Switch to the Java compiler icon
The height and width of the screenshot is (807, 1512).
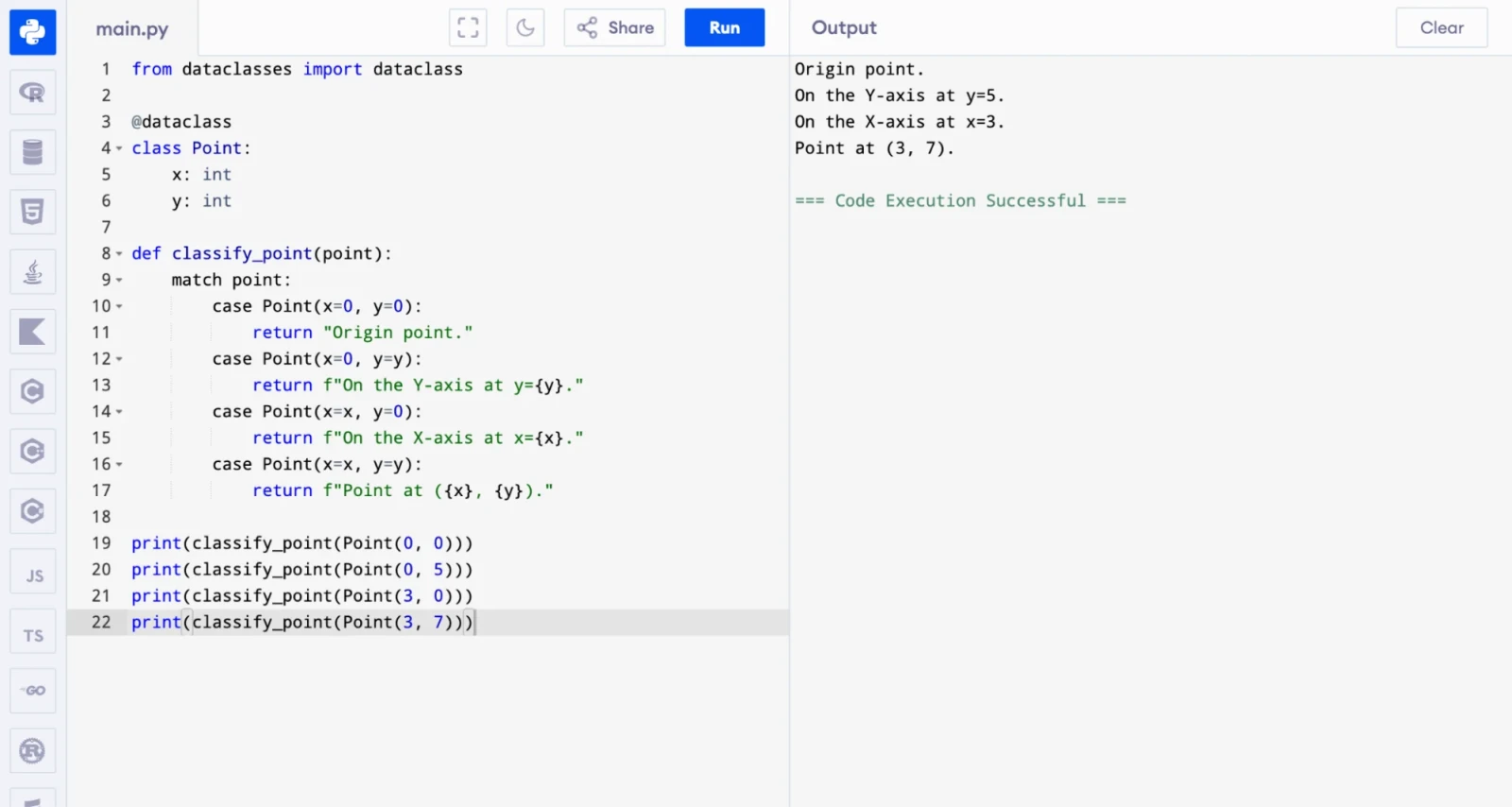(x=32, y=272)
